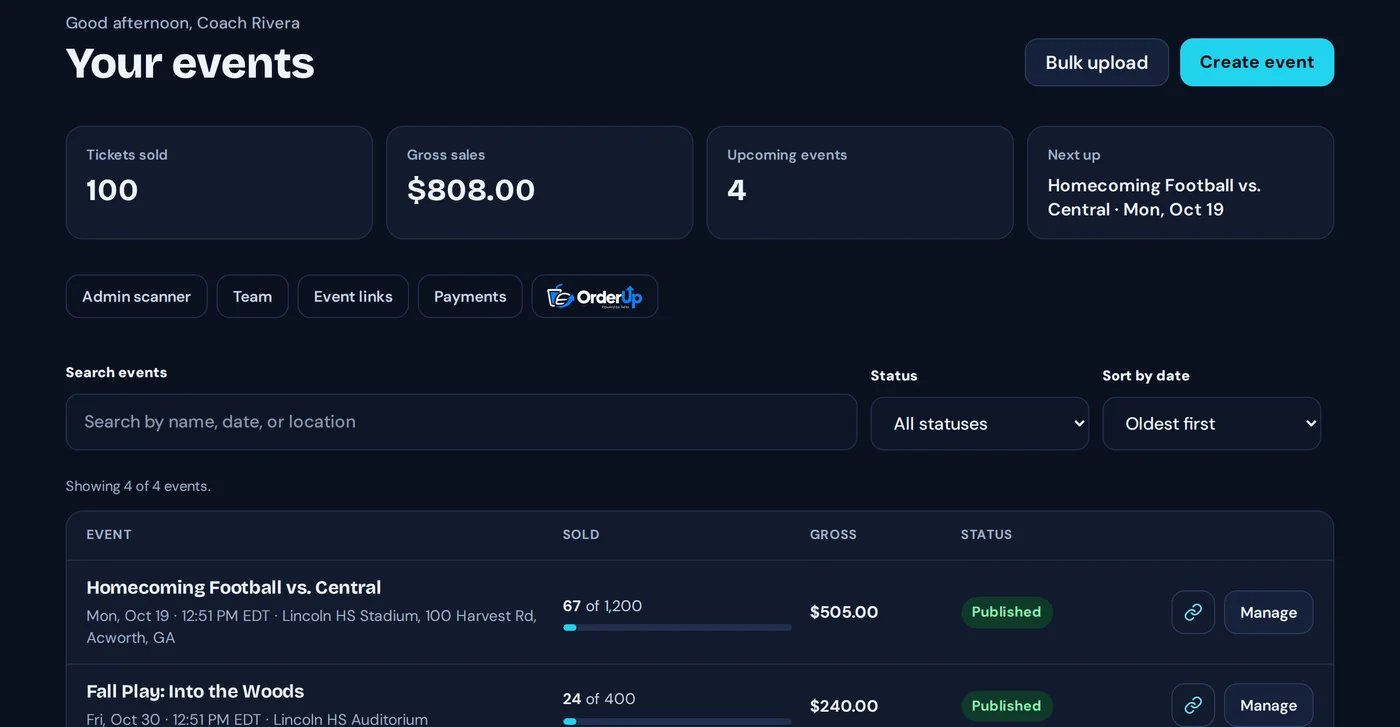The width and height of the screenshot is (1400, 727).
Task: Open the Sort by date dropdown
Action: coord(1212,424)
